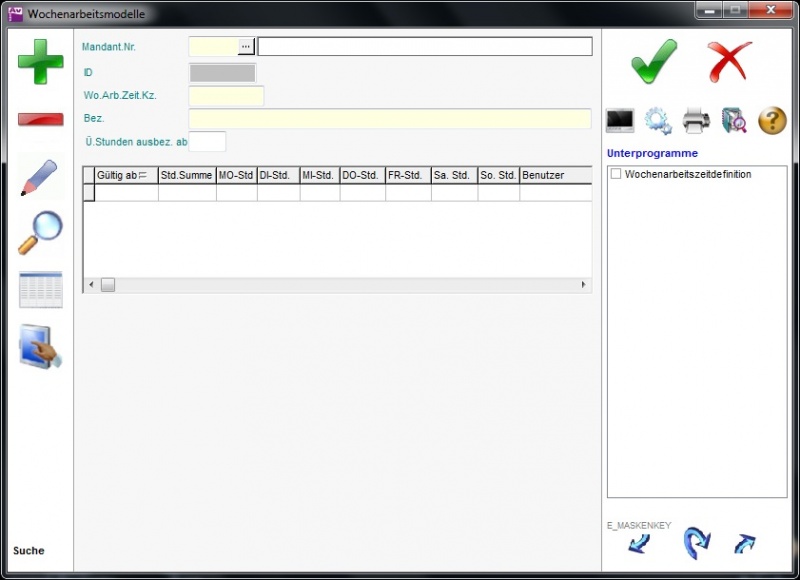Viewport: 800px width, 580px height.
Task: Open help with the question mark icon
Action: [772, 121]
